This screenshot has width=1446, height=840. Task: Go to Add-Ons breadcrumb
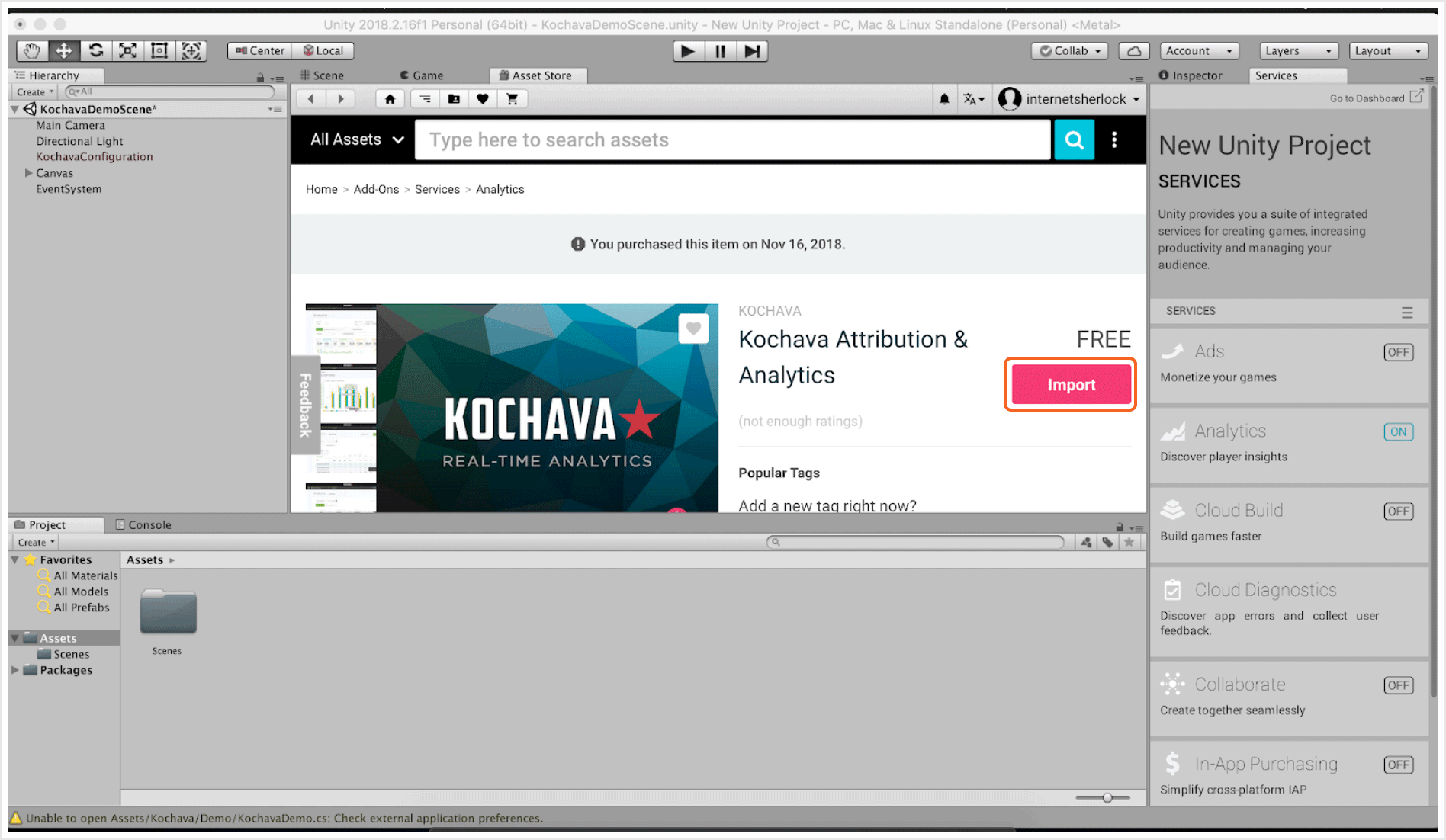[x=376, y=189]
